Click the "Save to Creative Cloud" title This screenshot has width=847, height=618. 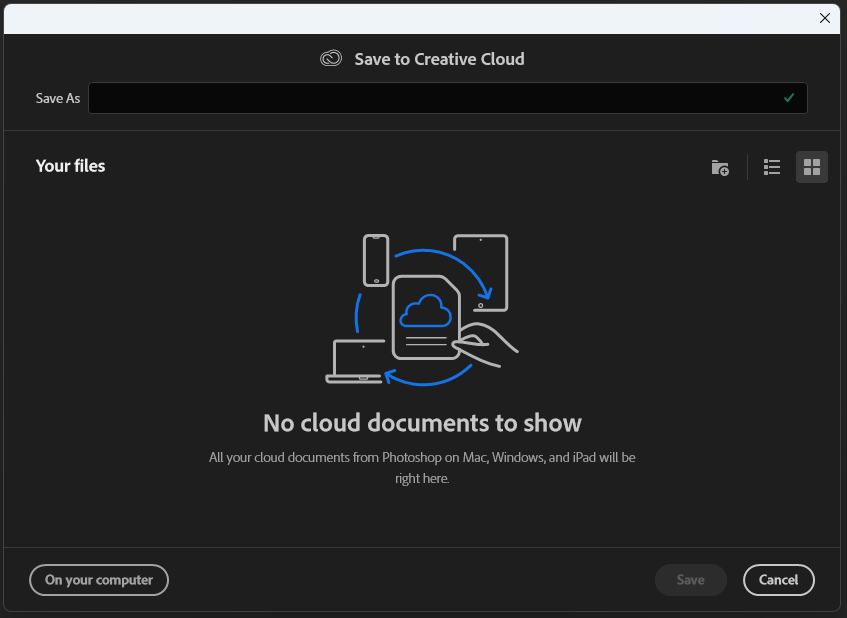[x=439, y=59]
